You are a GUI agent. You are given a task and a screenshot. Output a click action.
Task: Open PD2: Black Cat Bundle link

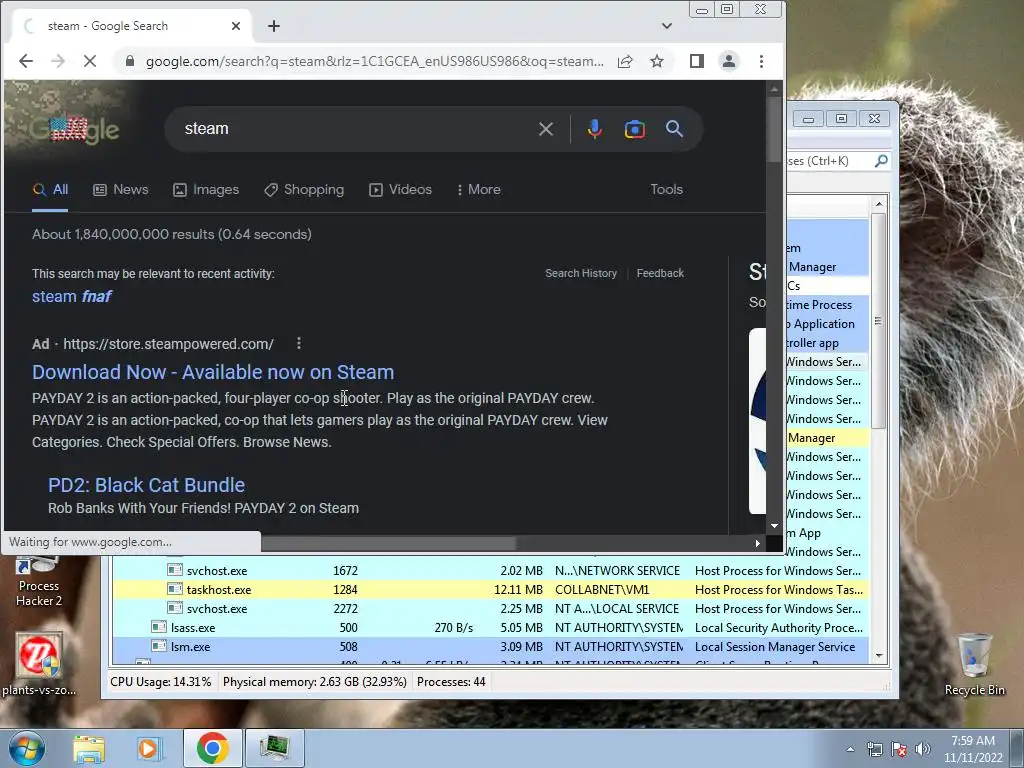[146, 485]
